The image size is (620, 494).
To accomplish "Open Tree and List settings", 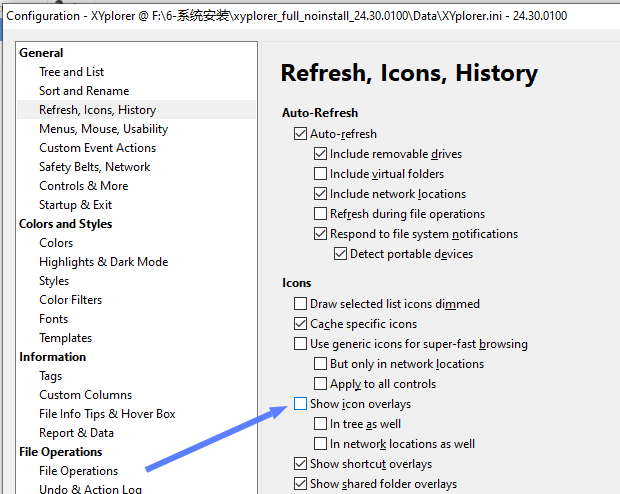I will tap(71, 72).
